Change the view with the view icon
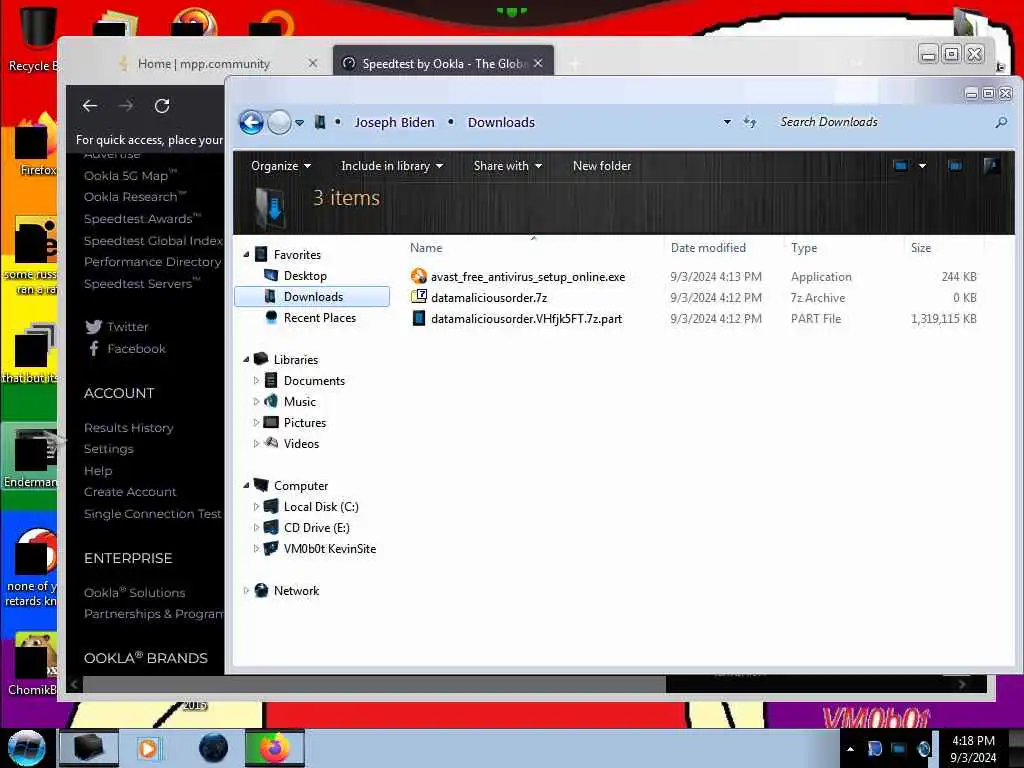The height and width of the screenshot is (768, 1024). [x=901, y=166]
